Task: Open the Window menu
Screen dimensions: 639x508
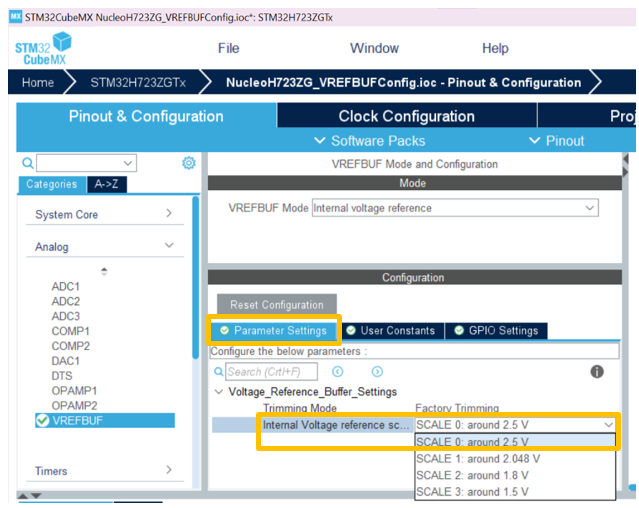Action: [x=375, y=48]
